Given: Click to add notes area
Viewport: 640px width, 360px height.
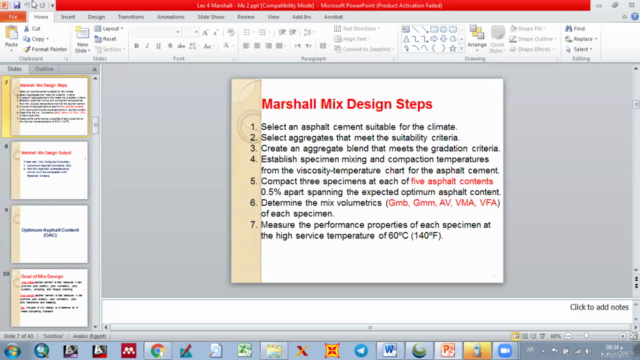Looking at the screenshot, I should (366, 310).
